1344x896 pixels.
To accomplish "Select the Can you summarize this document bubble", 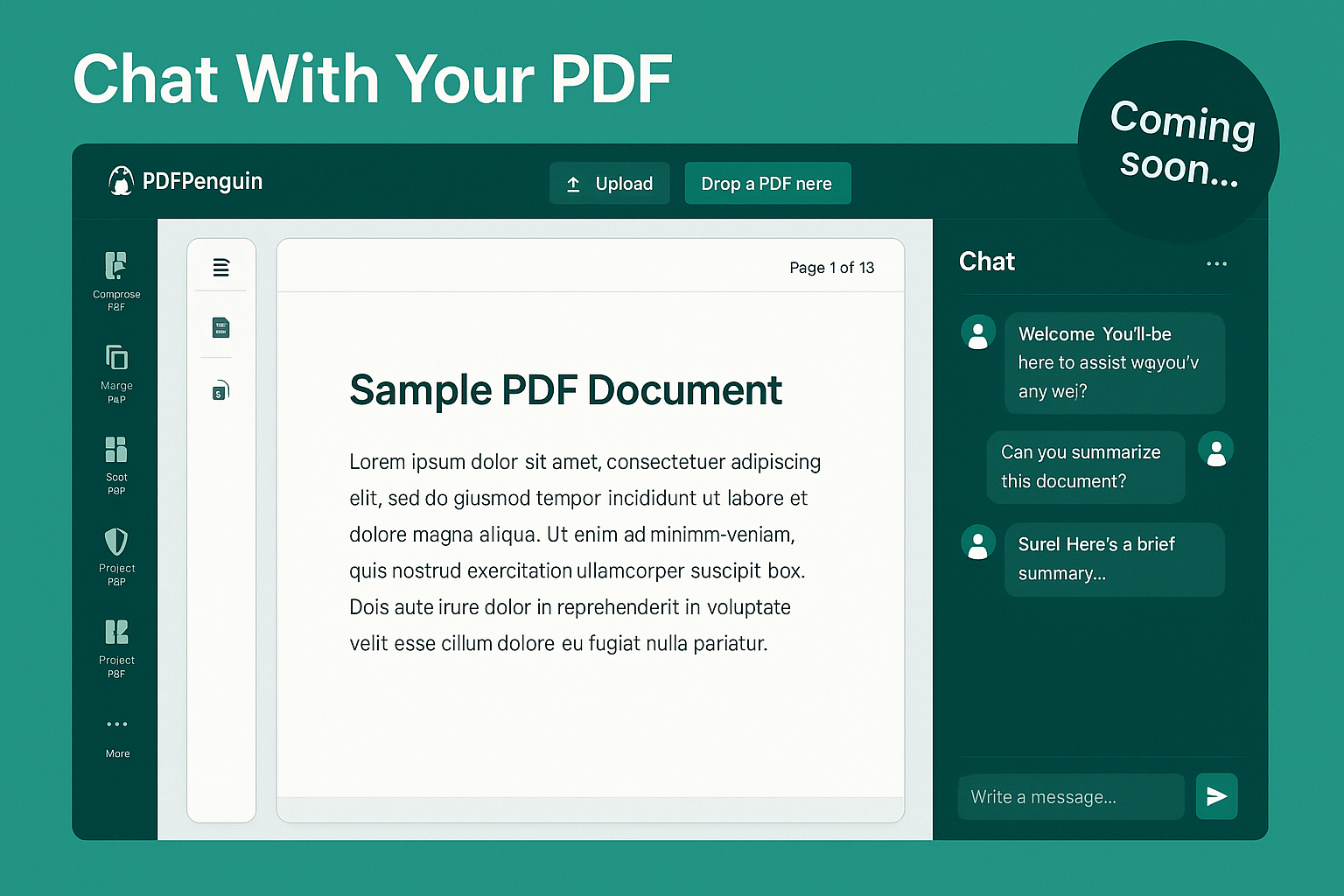I will pyautogui.click(x=1085, y=466).
